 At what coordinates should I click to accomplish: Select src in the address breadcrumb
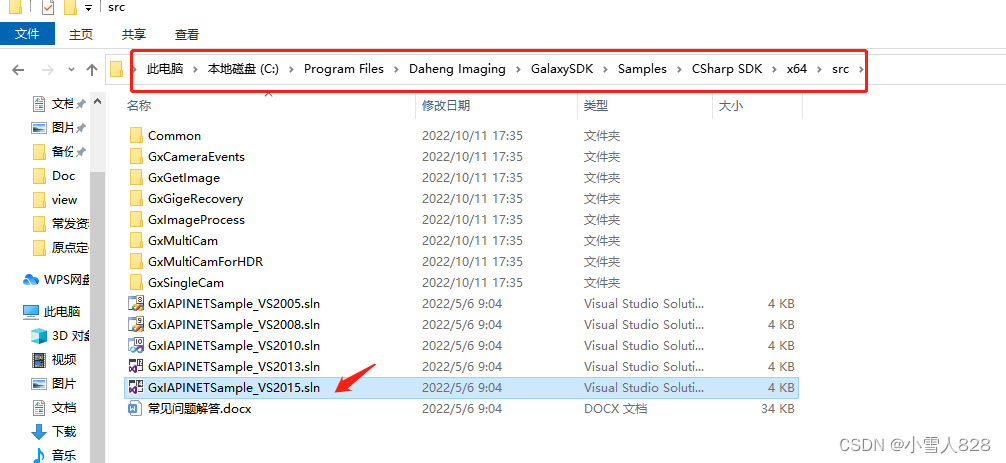tap(840, 69)
